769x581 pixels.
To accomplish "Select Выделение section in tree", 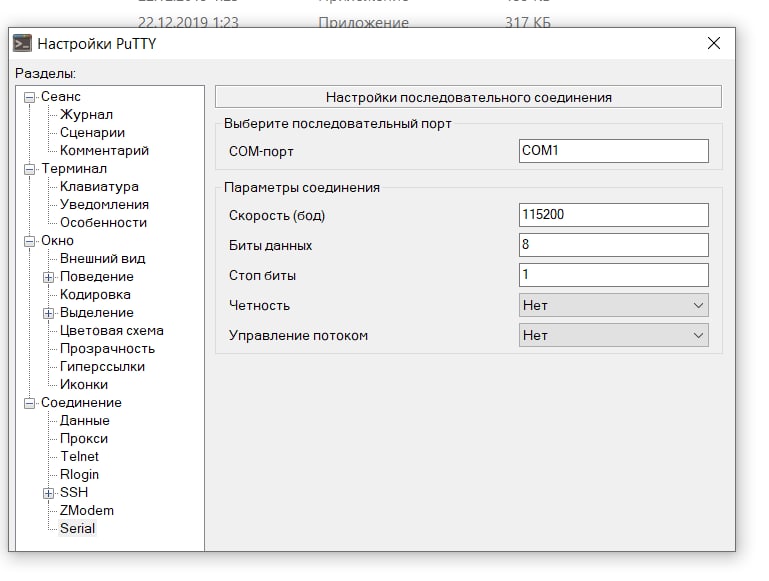I will (x=97, y=313).
